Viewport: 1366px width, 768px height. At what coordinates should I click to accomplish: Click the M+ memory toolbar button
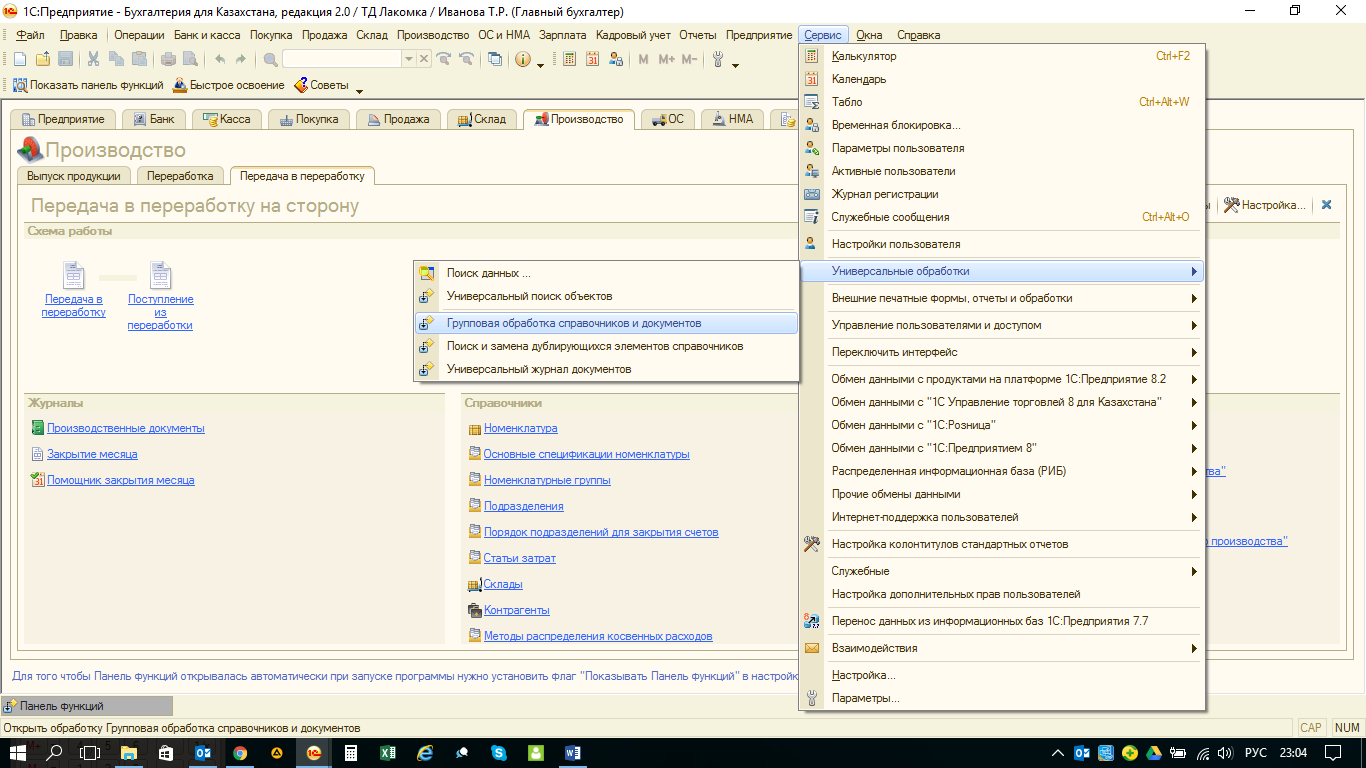pos(666,59)
